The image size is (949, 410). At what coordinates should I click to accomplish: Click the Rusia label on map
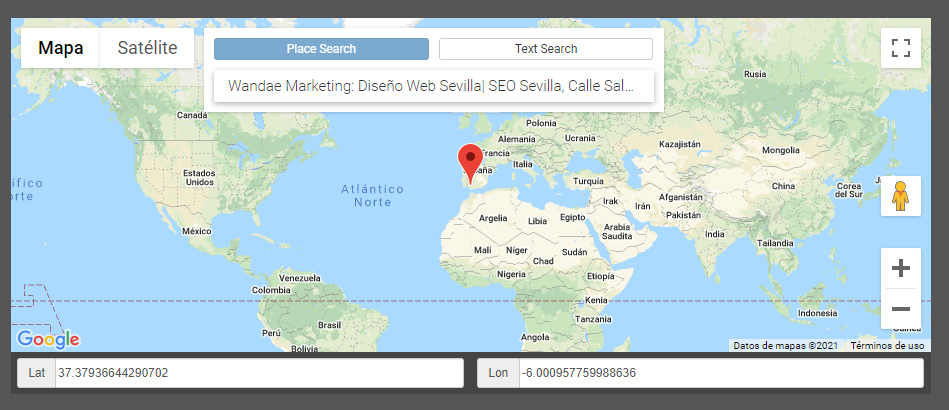pyautogui.click(x=754, y=74)
